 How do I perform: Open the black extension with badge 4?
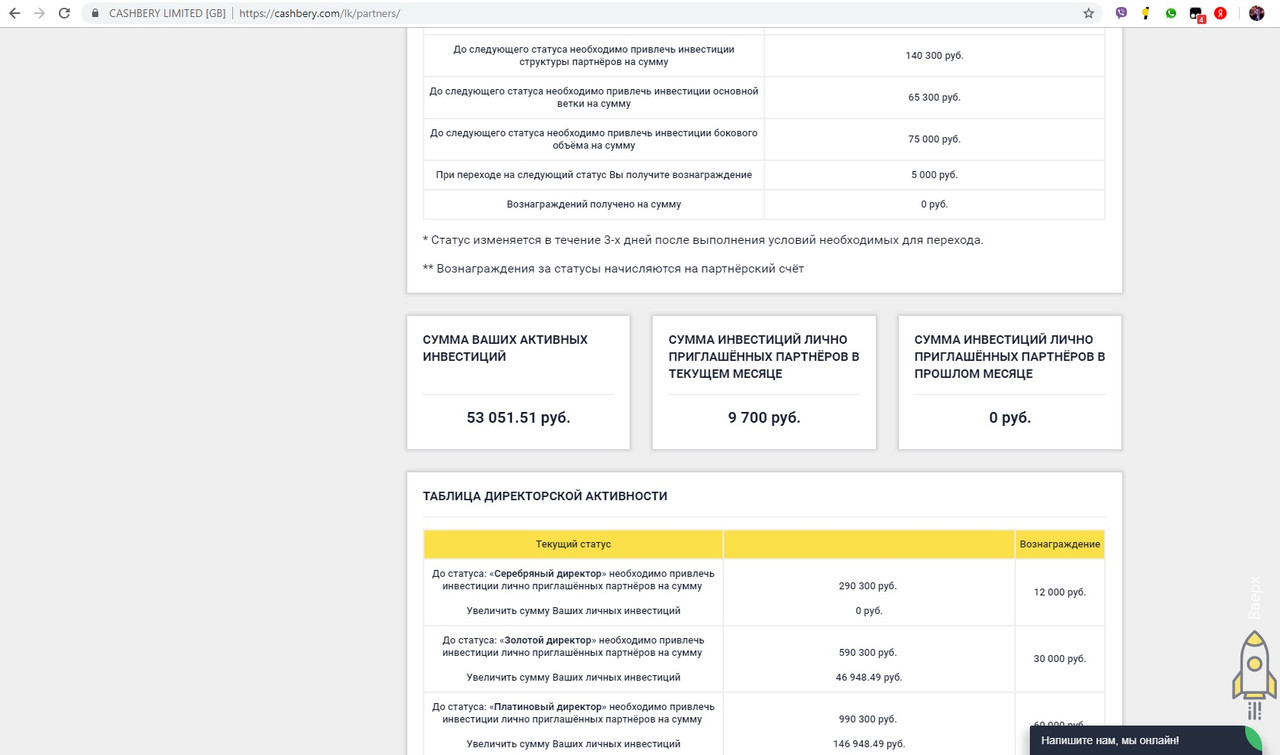point(1196,14)
